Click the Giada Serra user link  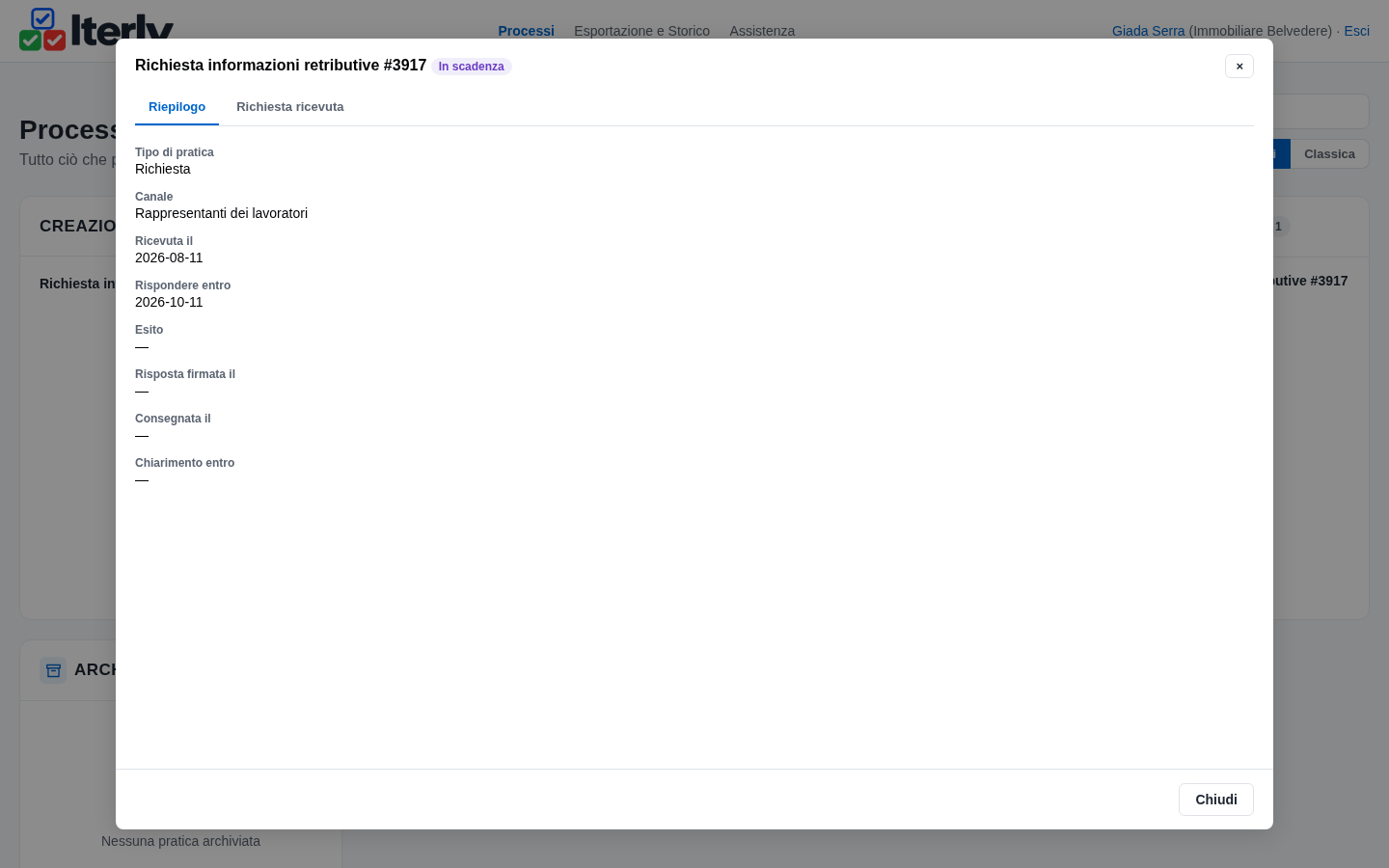pyautogui.click(x=1148, y=31)
